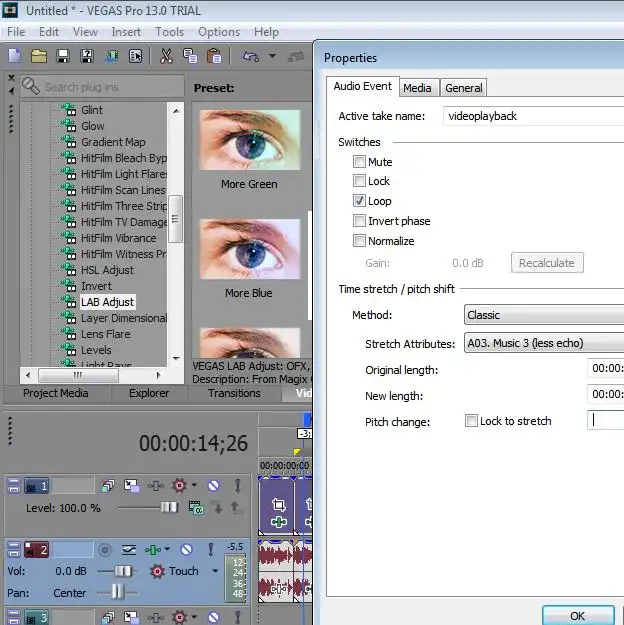Select the Glint effect in the list

pyautogui.click(x=92, y=110)
